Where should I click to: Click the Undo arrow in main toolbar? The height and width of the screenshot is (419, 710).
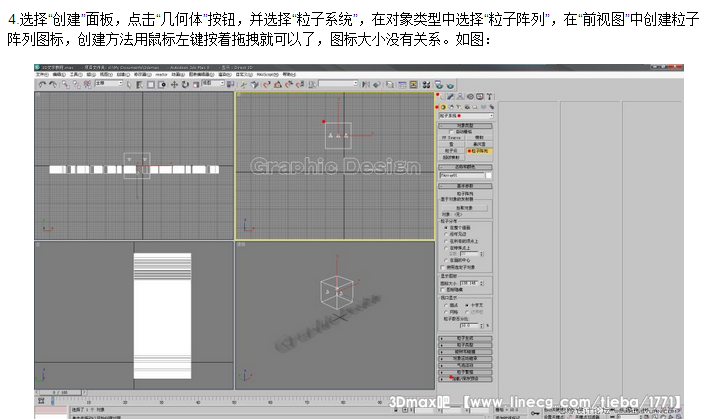click(x=40, y=83)
